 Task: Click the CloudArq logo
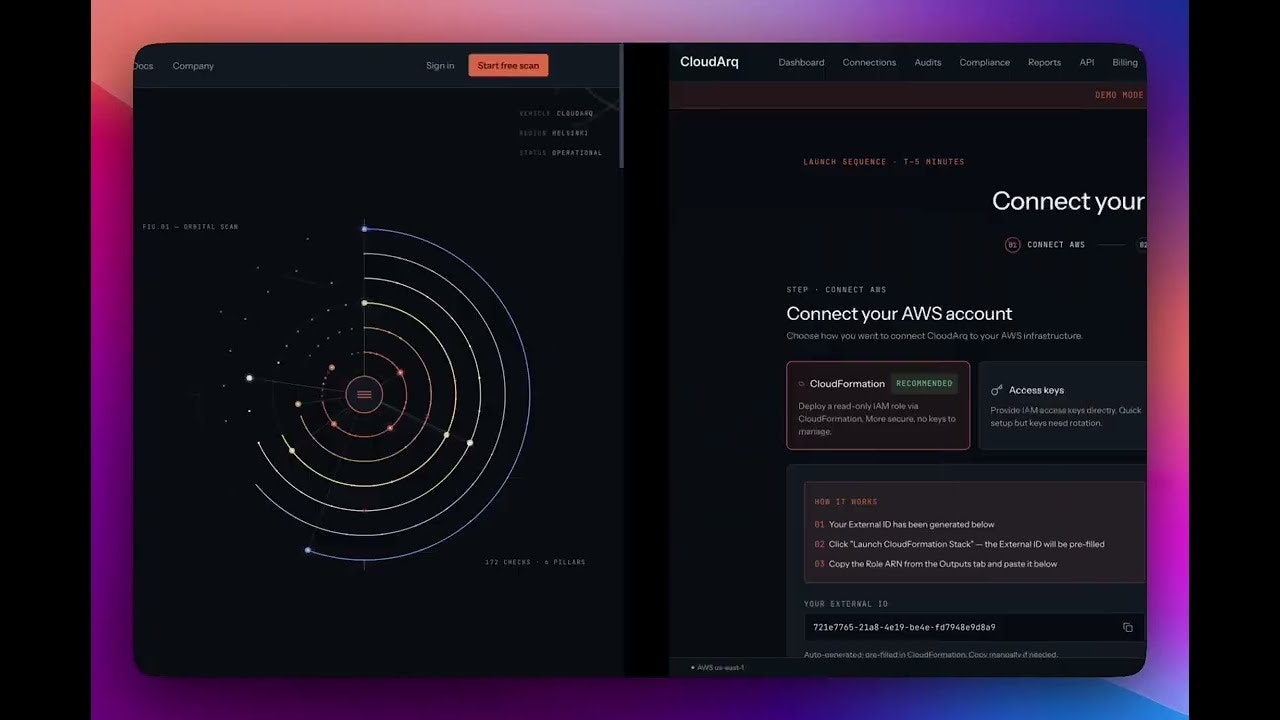coord(709,62)
